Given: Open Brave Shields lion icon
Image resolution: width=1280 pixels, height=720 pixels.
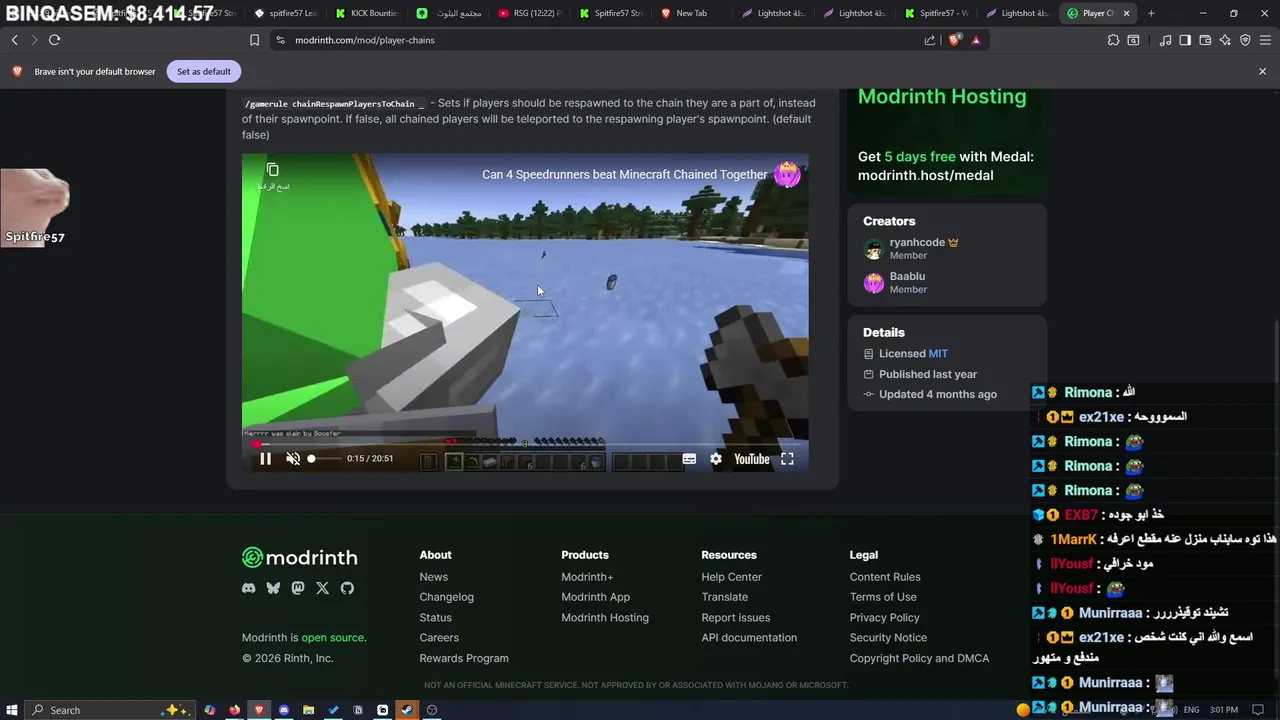Looking at the screenshot, I should click(954, 40).
